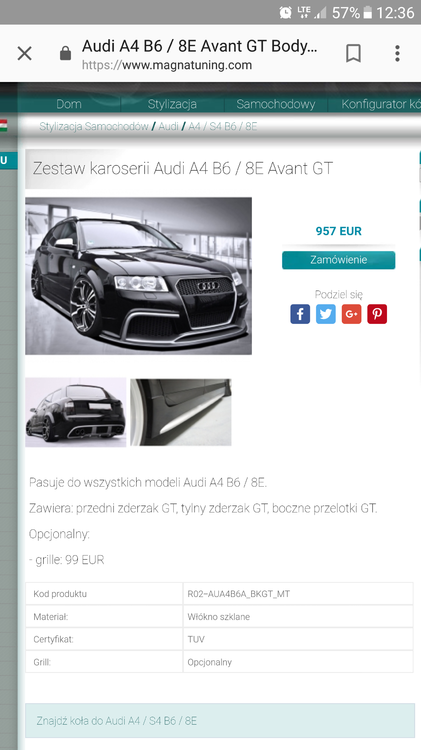This screenshot has width=421, height=750.
Task: Open the three-dot overflow menu
Action: point(397,54)
